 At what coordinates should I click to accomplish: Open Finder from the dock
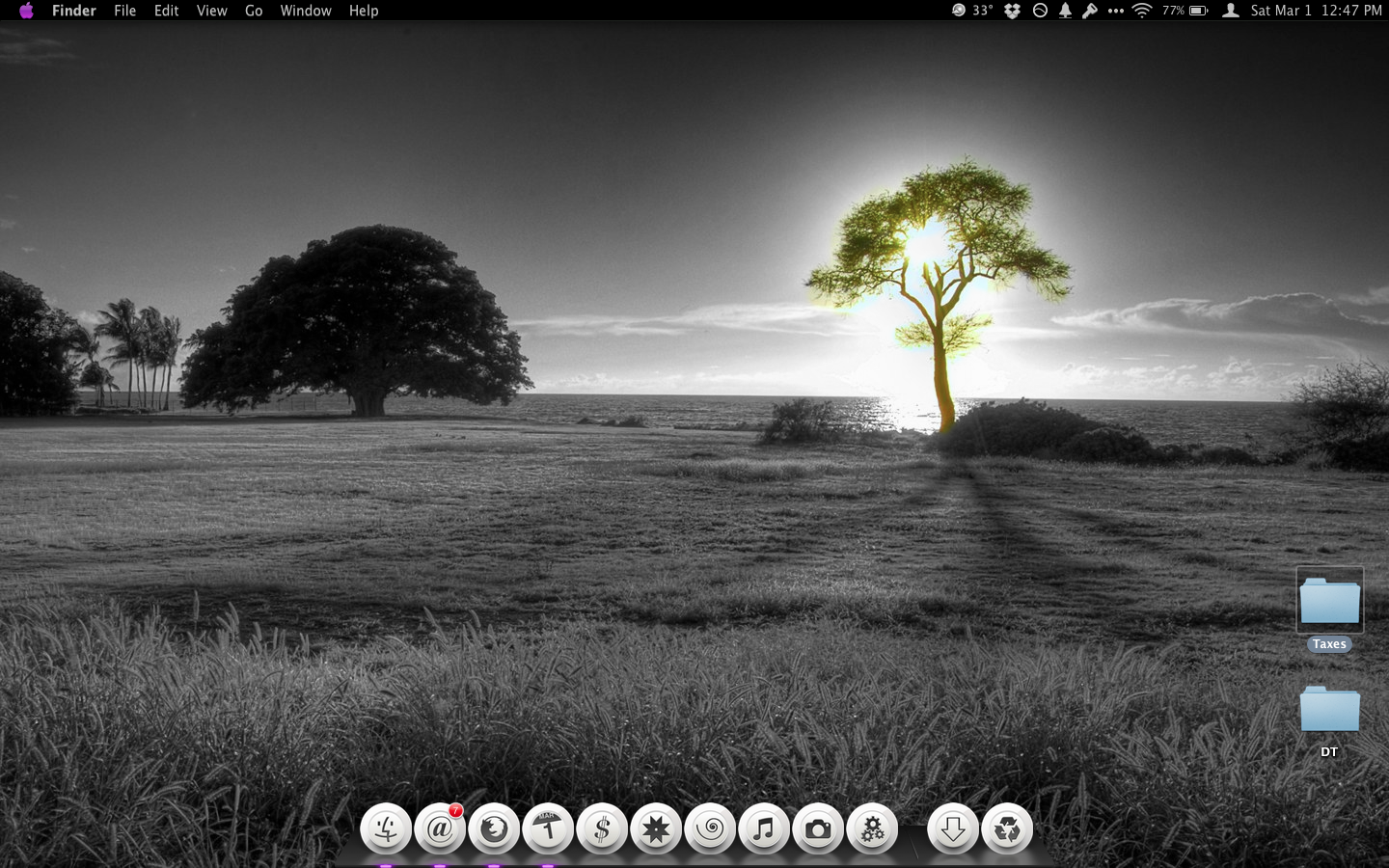tap(386, 828)
